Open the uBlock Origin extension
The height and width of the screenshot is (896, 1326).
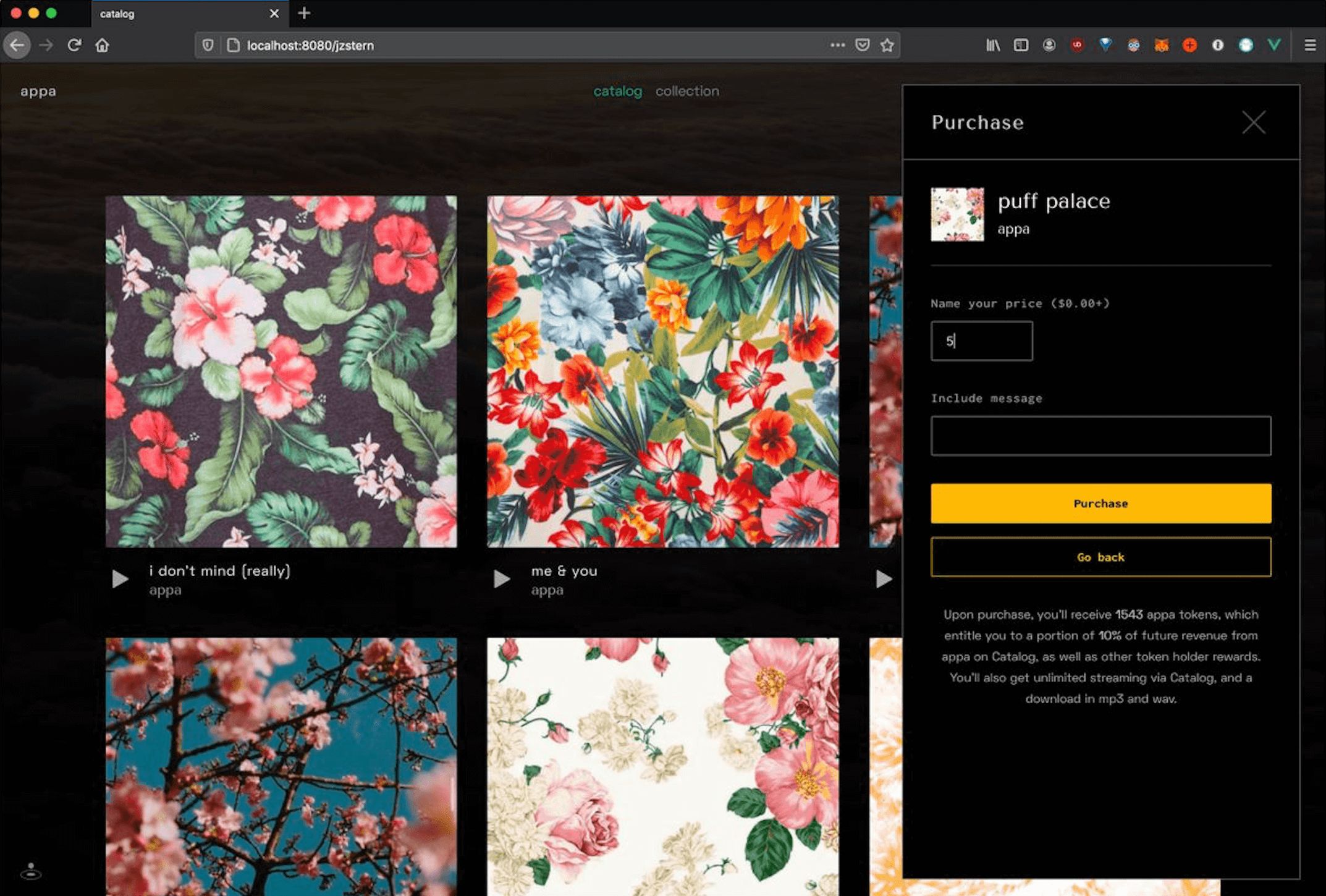point(1078,45)
